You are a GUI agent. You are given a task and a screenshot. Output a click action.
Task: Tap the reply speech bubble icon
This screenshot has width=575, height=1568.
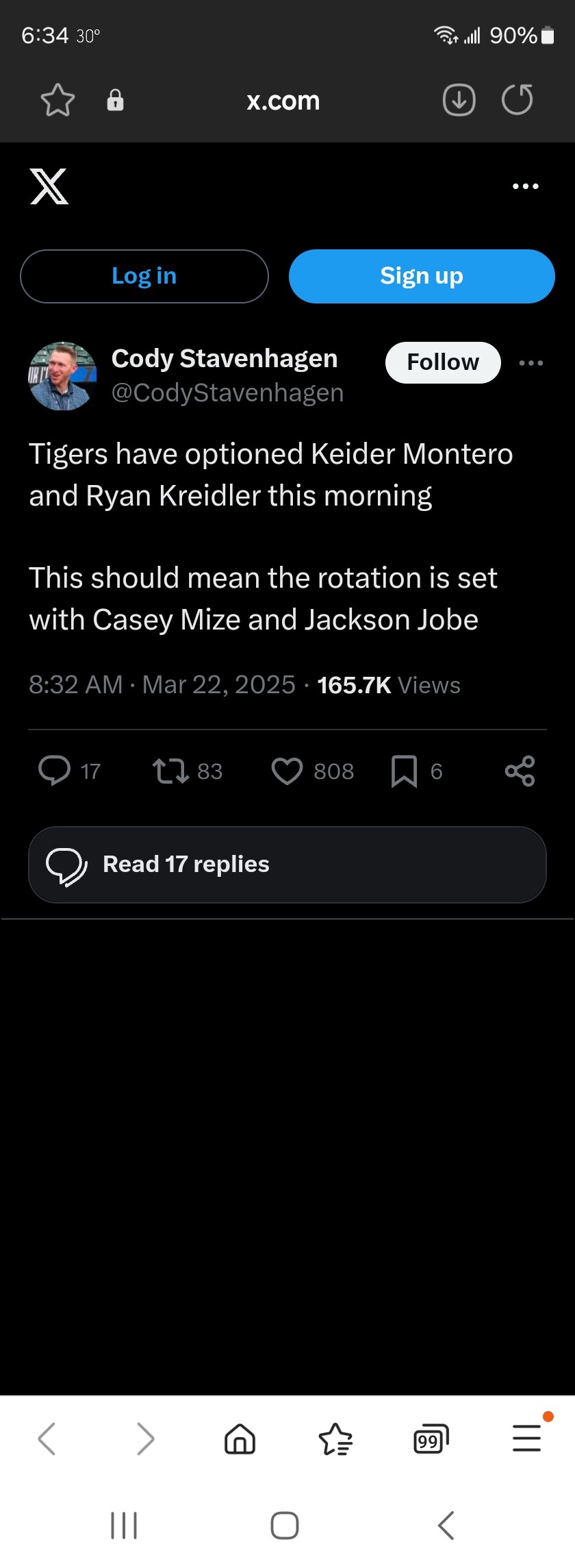point(55,771)
